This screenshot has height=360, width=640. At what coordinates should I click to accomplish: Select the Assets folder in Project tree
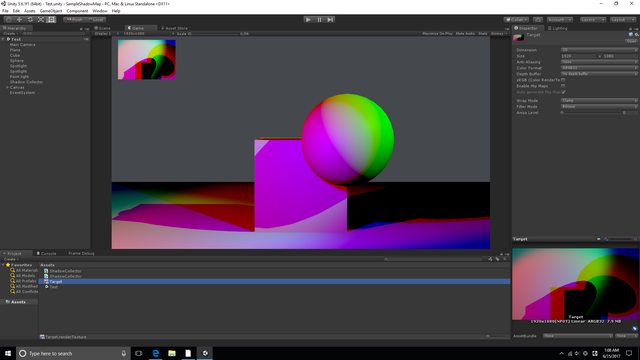click(16, 302)
